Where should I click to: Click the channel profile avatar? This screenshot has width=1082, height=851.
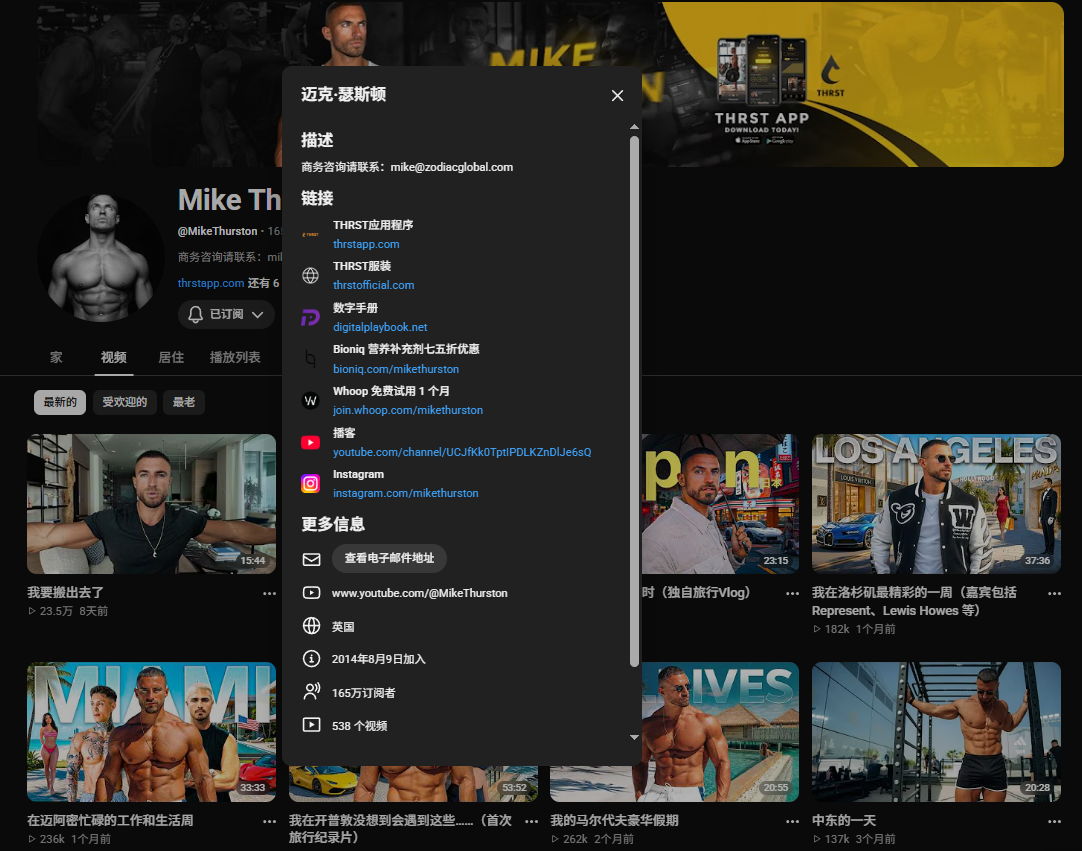[101, 257]
